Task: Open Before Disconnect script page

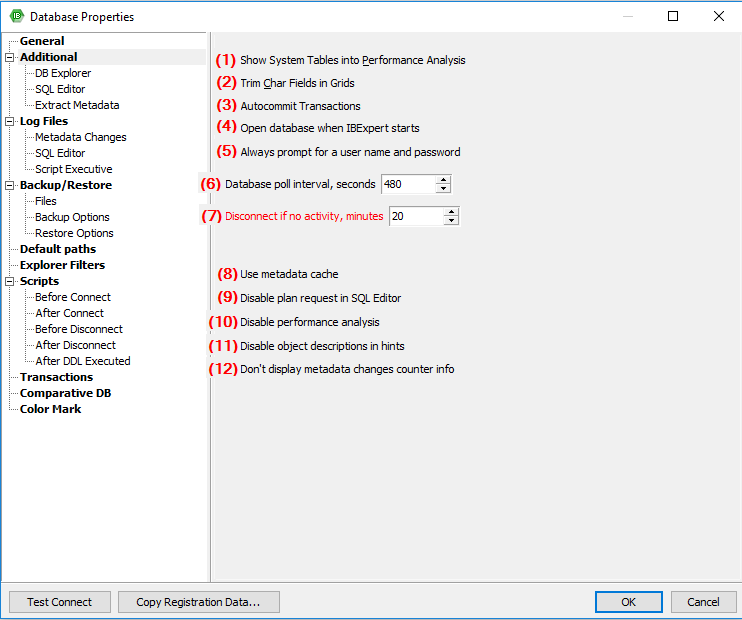Action: click(x=79, y=329)
